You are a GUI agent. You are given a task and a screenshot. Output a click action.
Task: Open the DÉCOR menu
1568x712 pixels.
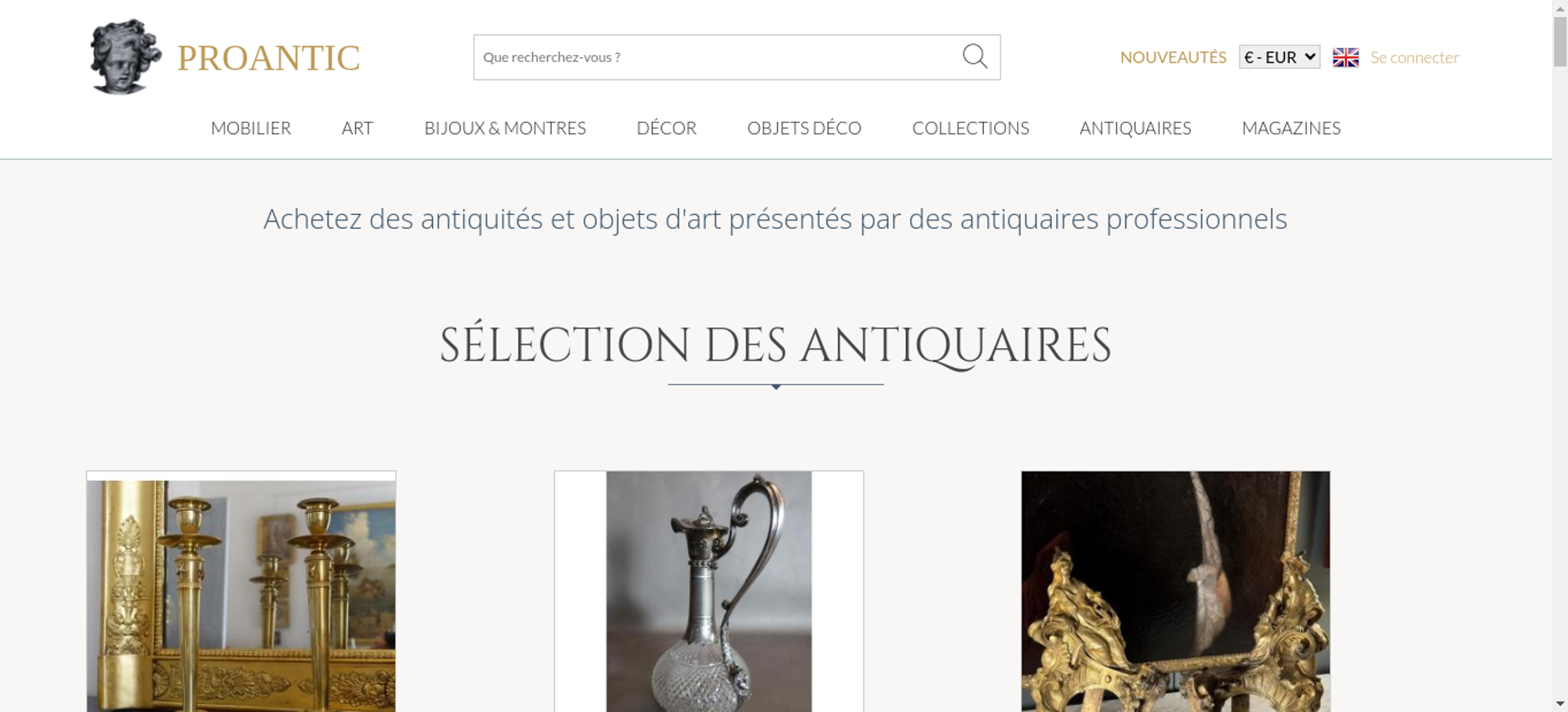[x=666, y=128]
